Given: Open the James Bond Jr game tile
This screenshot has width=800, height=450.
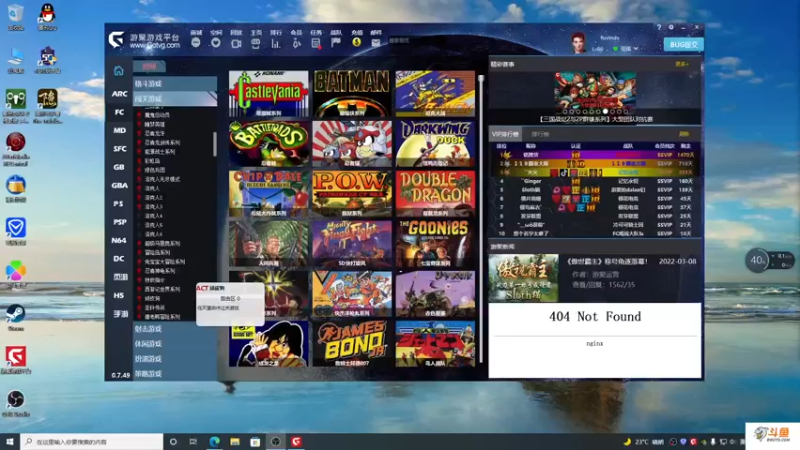Looking at the screenshot, I should (352, 344).
